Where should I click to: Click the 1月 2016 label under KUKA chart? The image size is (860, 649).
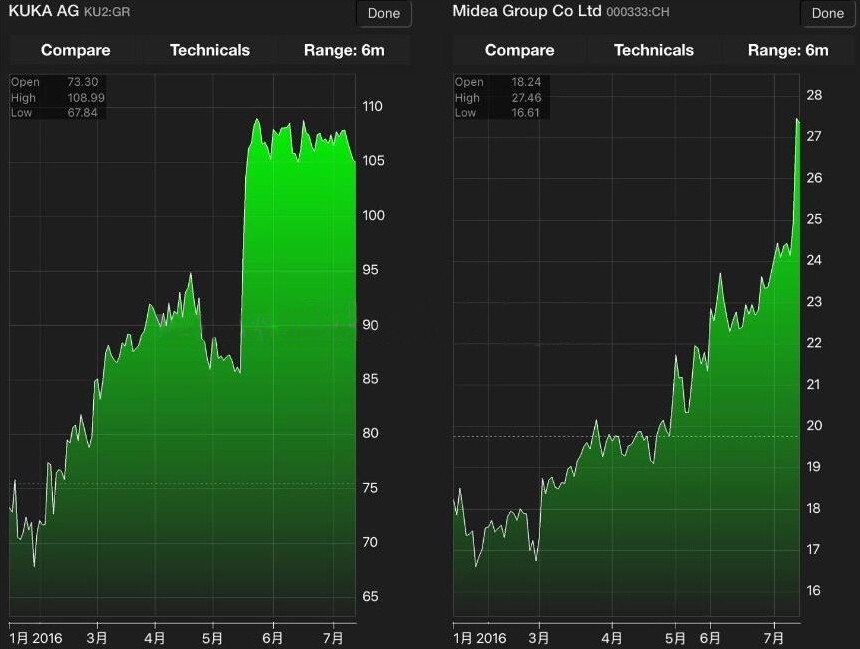click(35, 637)
